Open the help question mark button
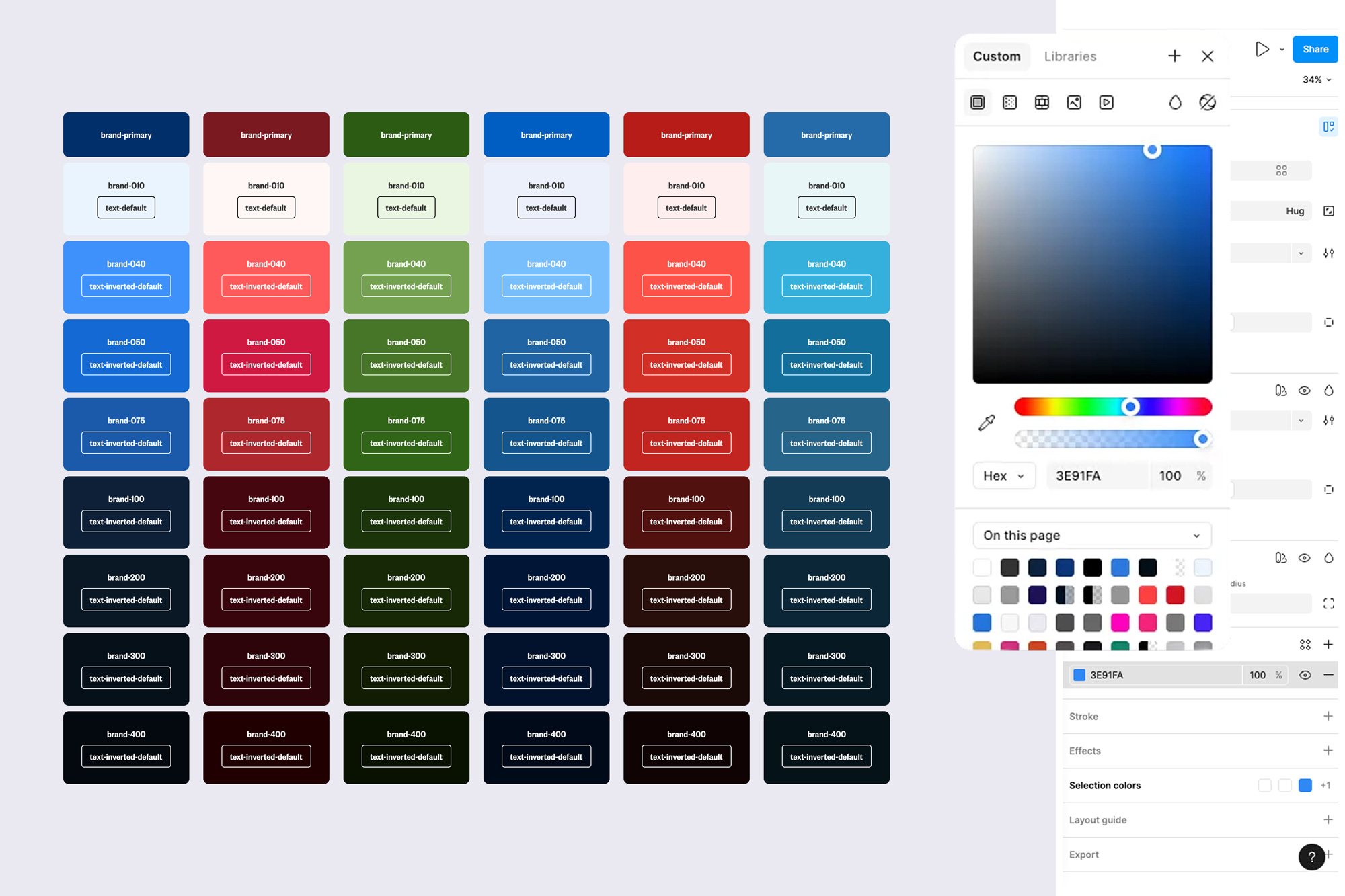Screen dimensions: 1345x896 (1311, 857)
